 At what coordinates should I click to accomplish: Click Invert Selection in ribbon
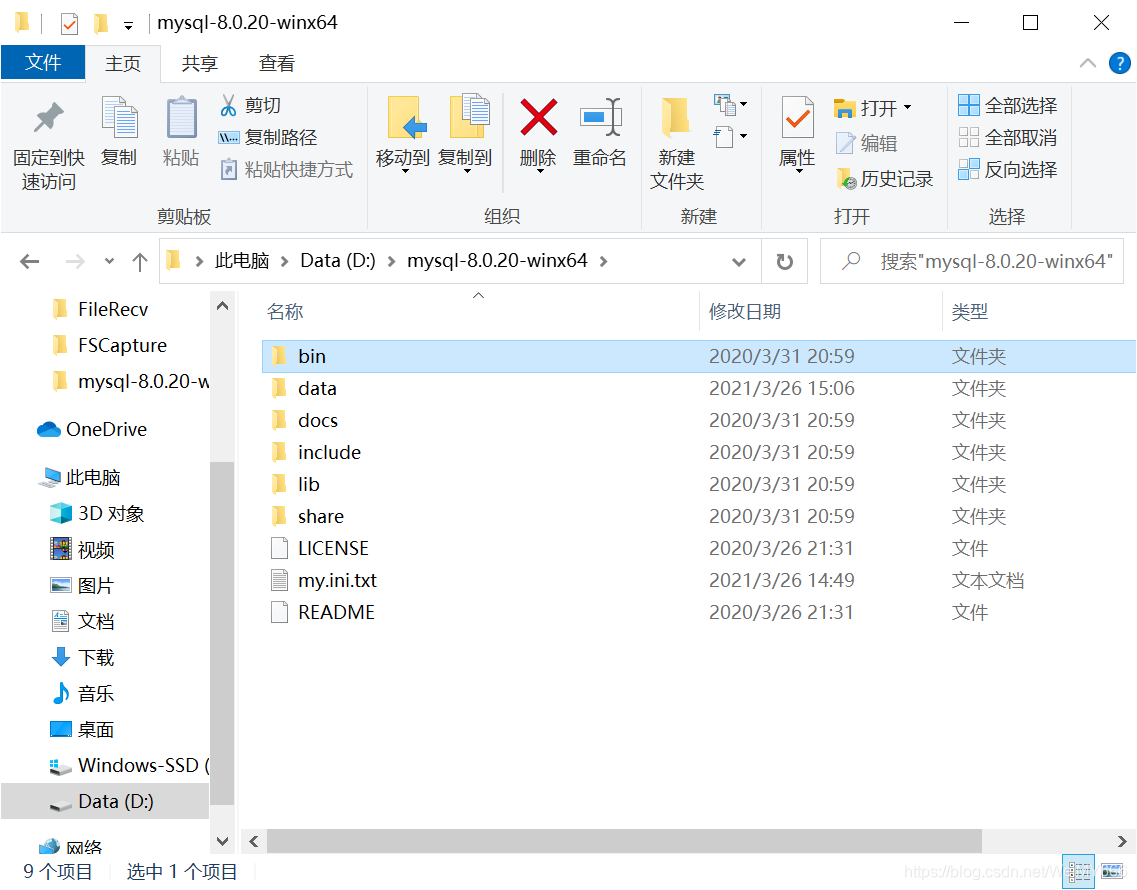[1007, 170]
